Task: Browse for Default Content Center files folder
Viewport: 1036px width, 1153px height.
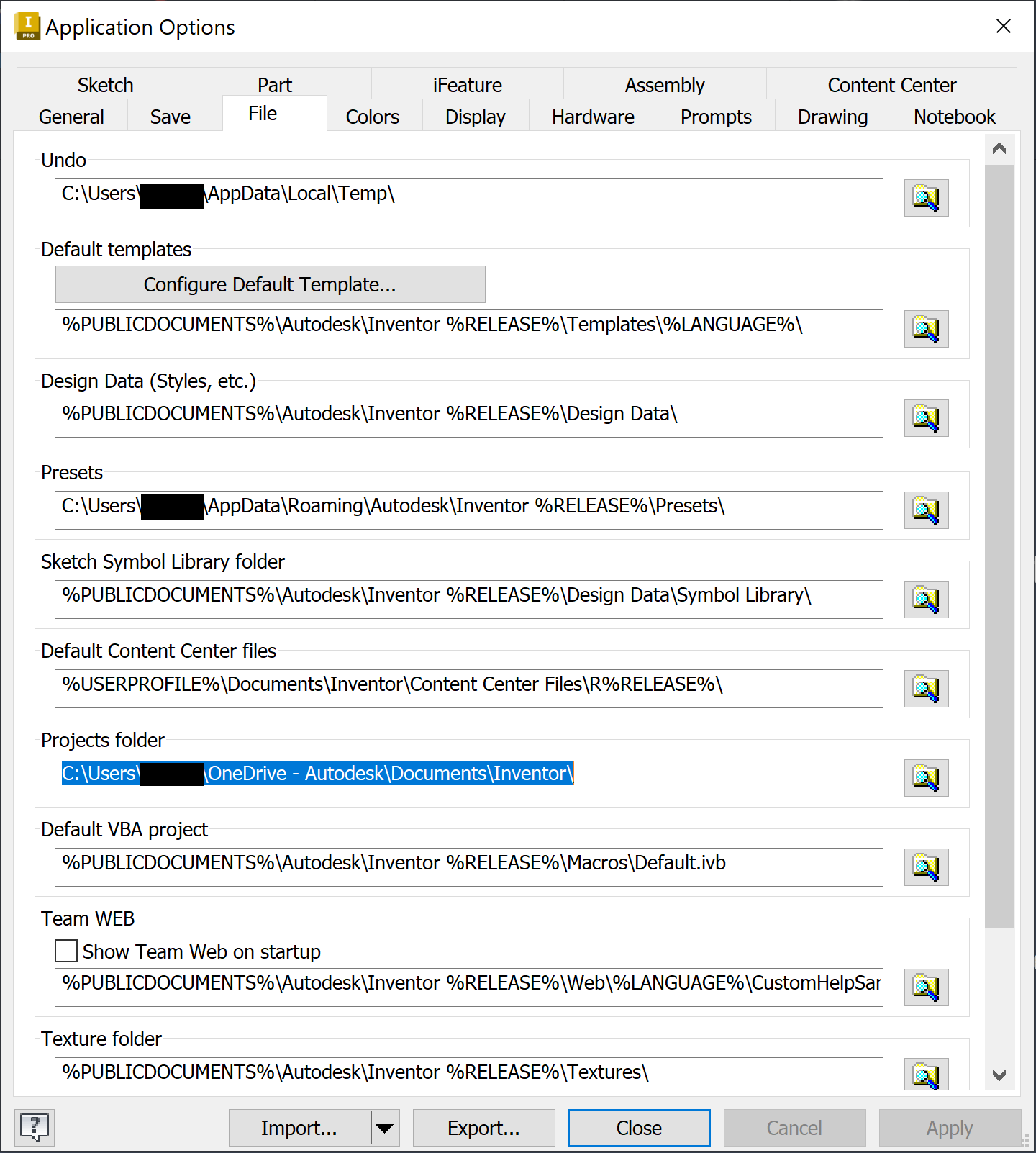Action: (926, 689)
